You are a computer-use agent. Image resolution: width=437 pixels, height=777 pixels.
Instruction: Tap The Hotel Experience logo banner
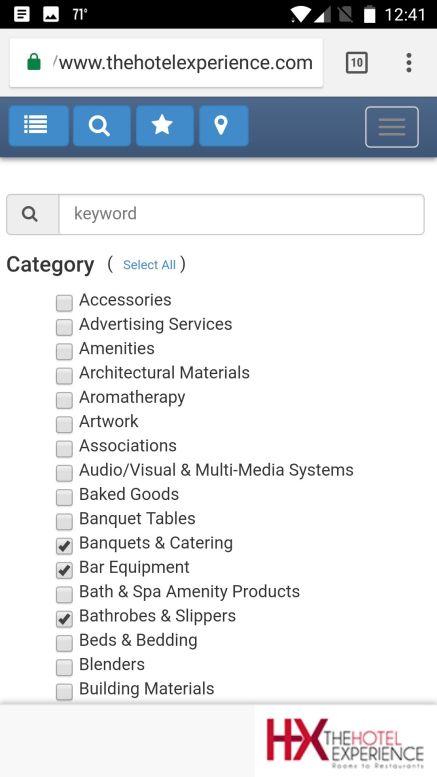(345, 741)
